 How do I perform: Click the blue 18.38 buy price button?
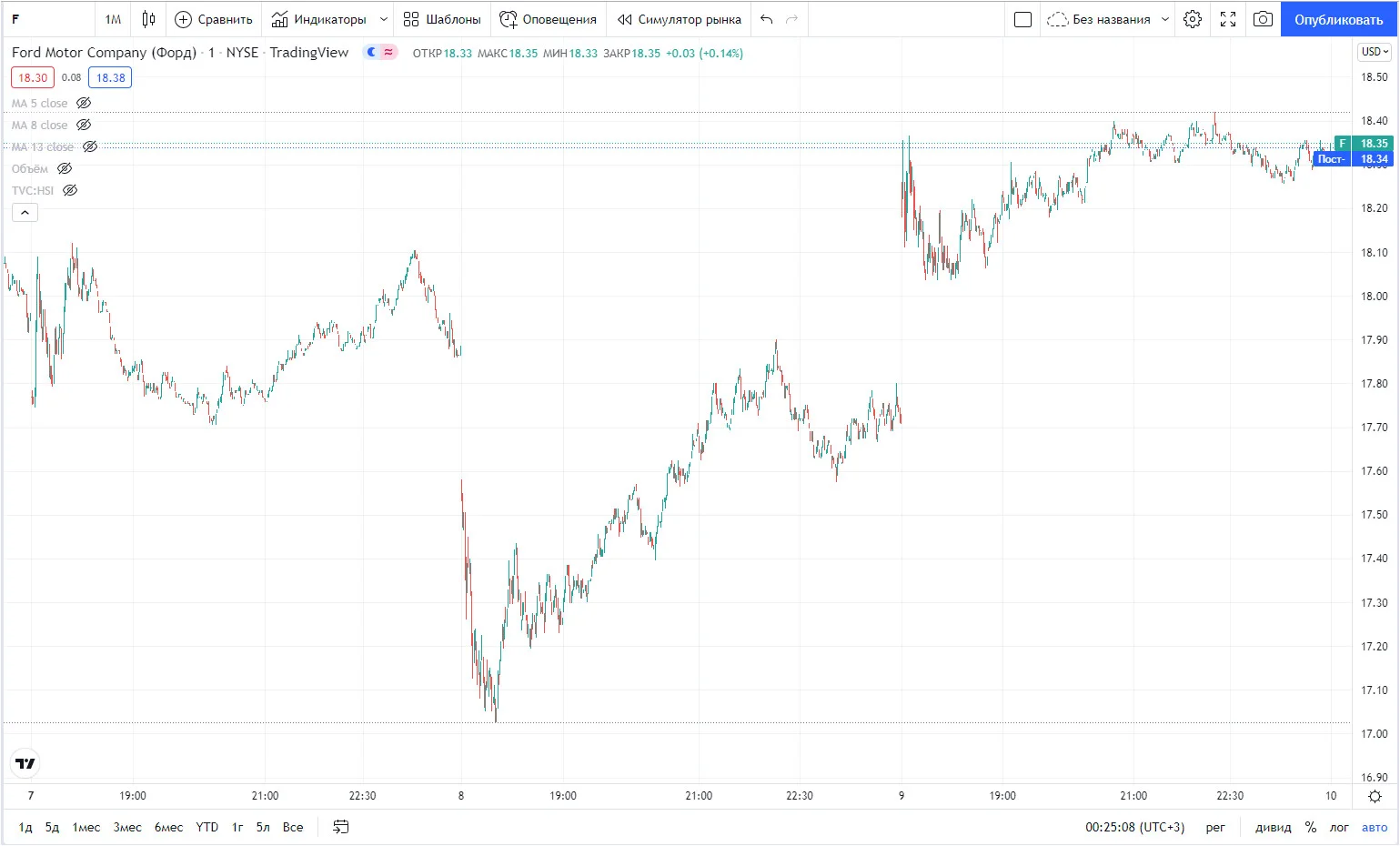pyautogui.click(x=110, y=77)
